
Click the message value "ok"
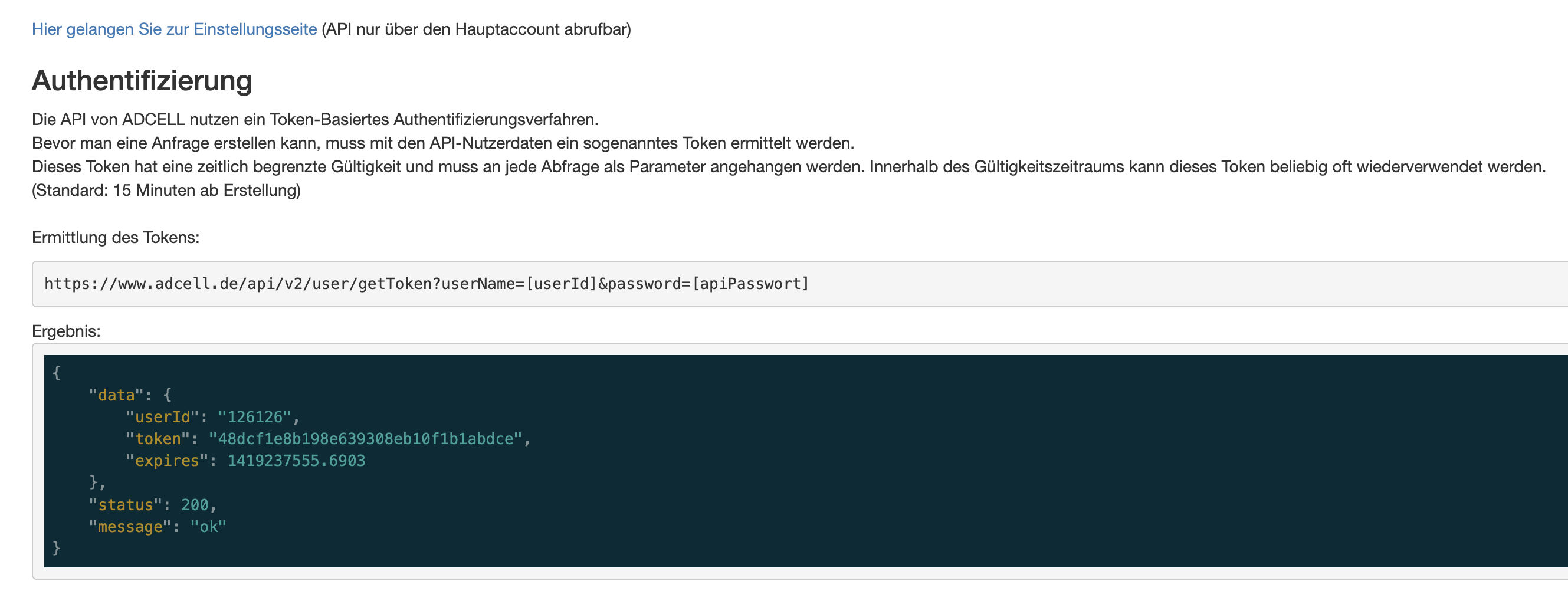pyautogui.click(x=208, y=527)
